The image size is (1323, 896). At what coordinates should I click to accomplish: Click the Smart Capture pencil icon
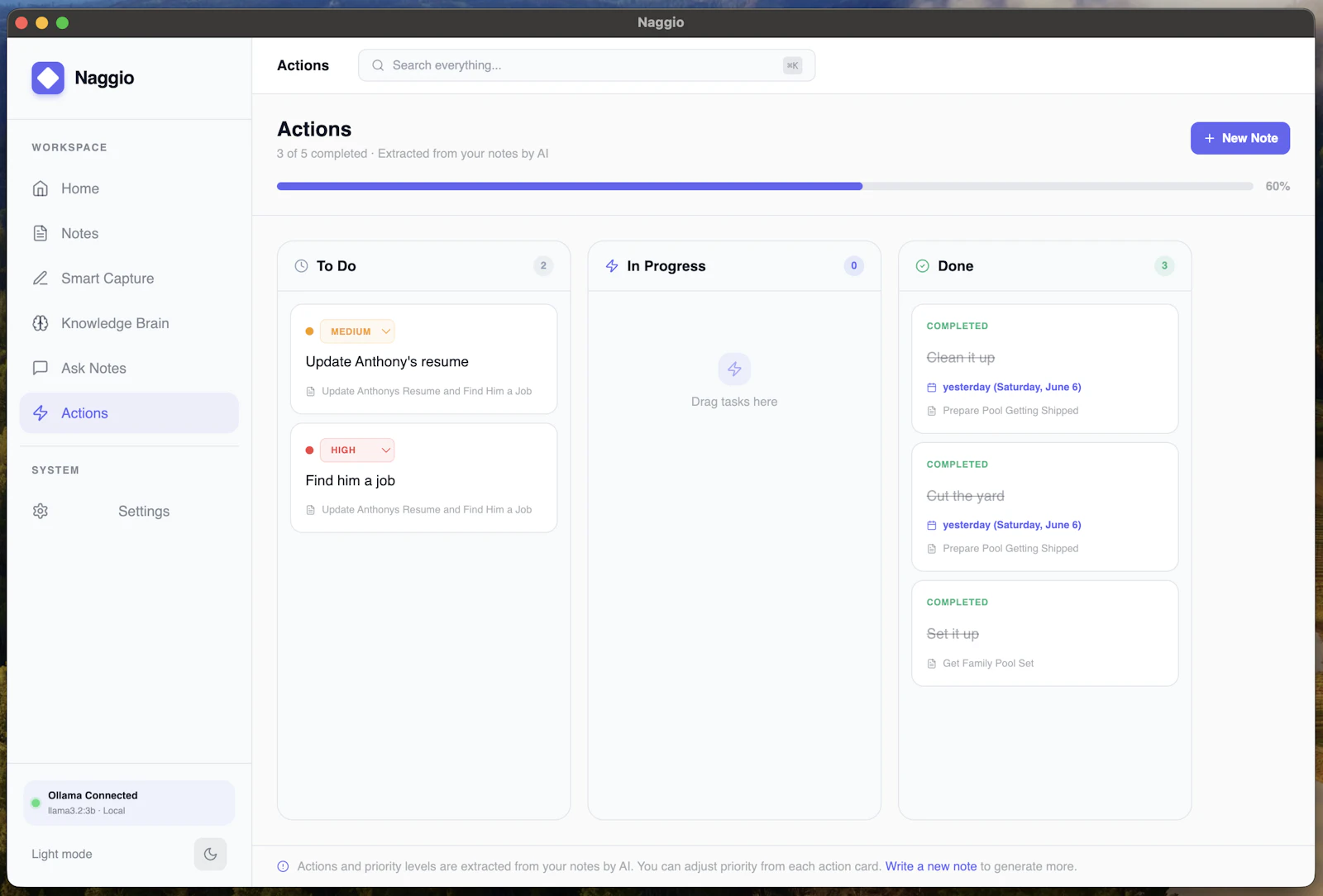(41, 279)
